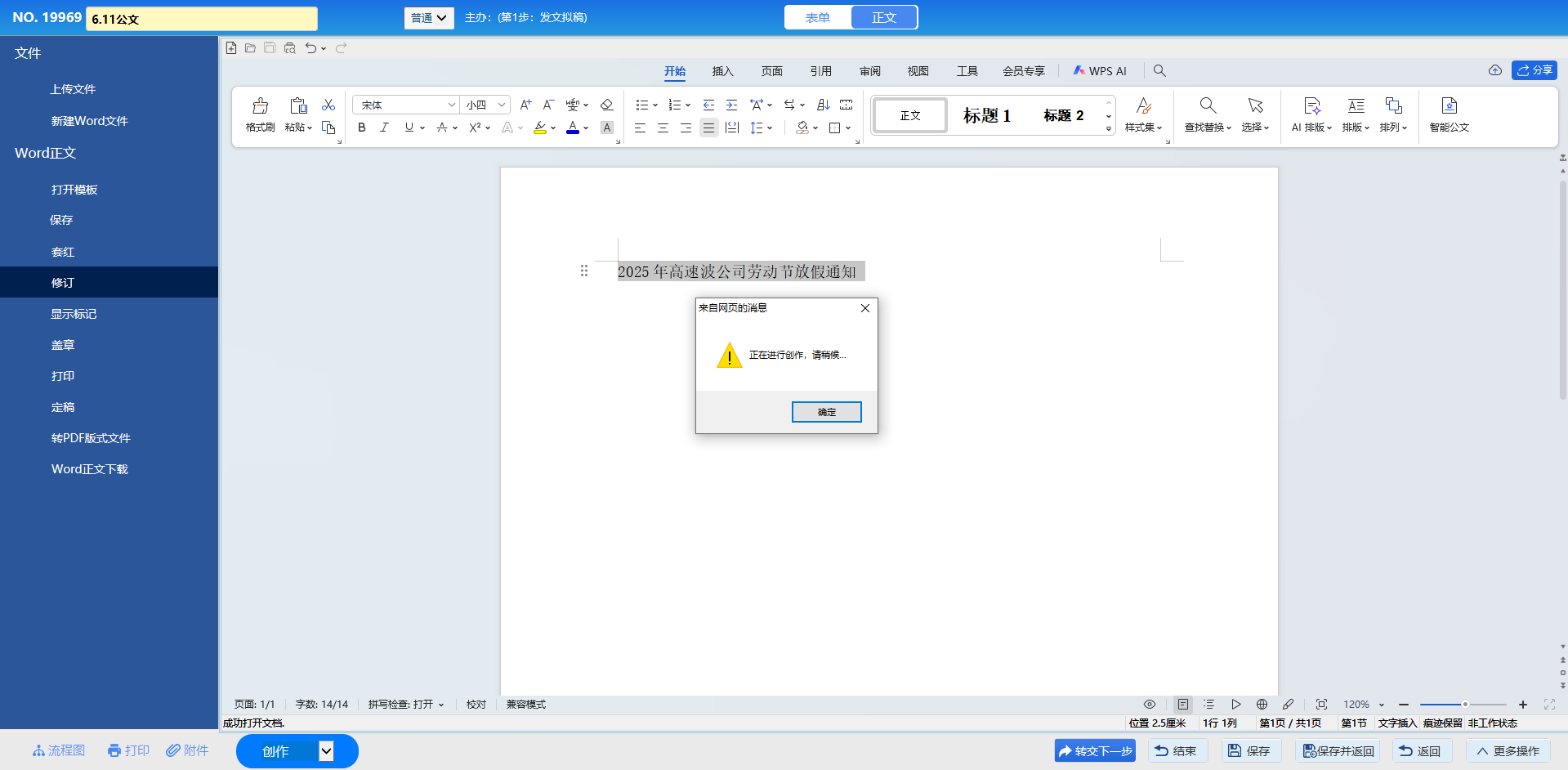The height and width of the screenshot is (770, 1568).
Task: Click the zoom slider in status bar
Action: pos(1463,705)
